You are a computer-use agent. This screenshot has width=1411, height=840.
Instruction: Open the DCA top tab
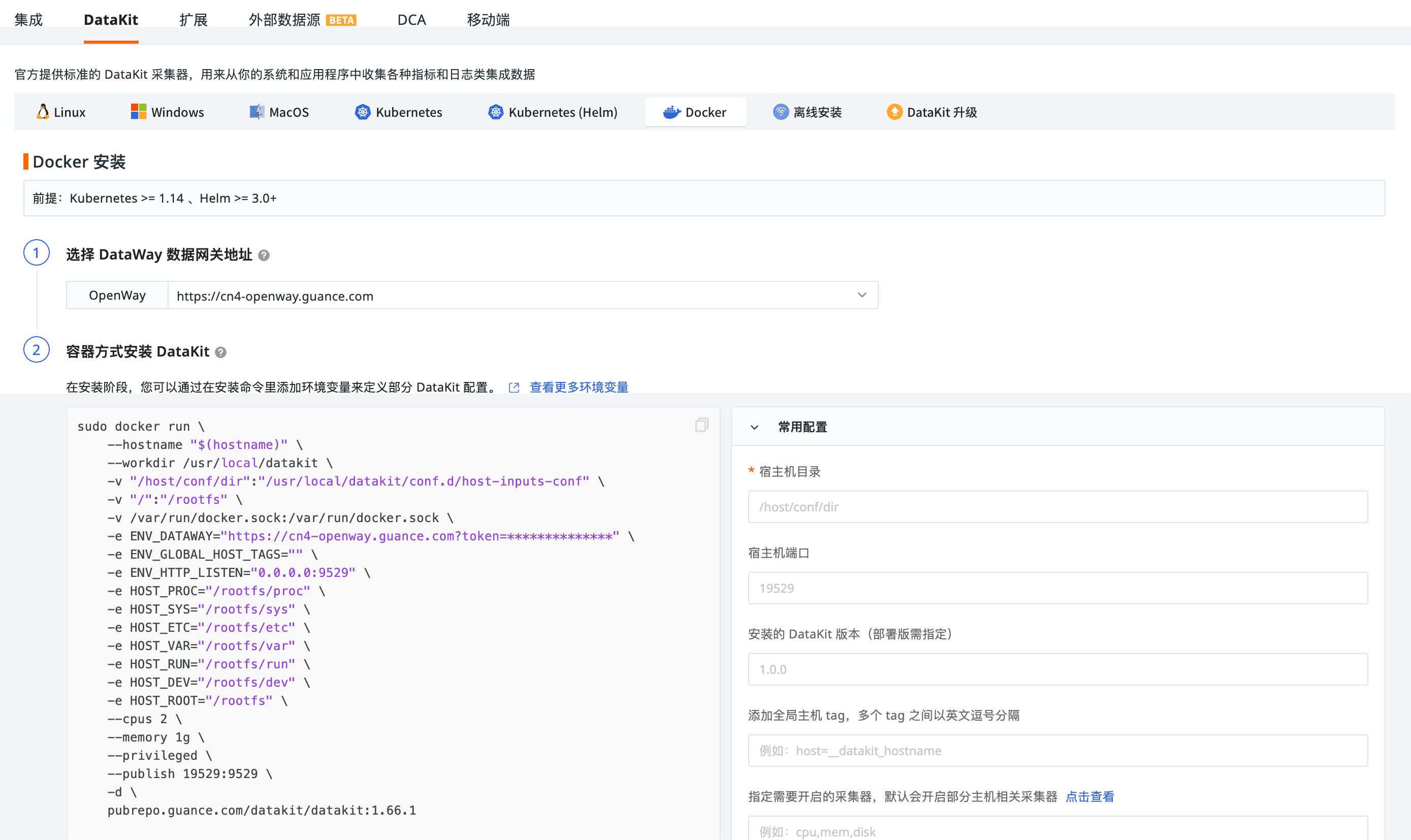click(411, 20)
